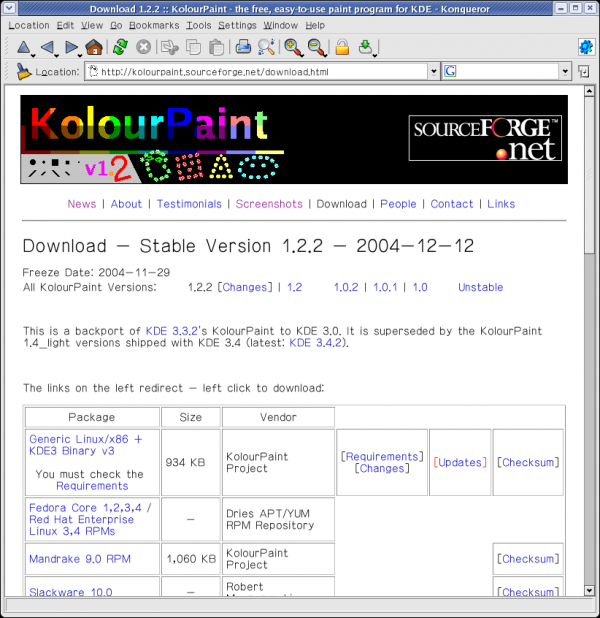Clear location bar with the broom icon
Viewport: 600px width, 618px height.
click(24, 72)
